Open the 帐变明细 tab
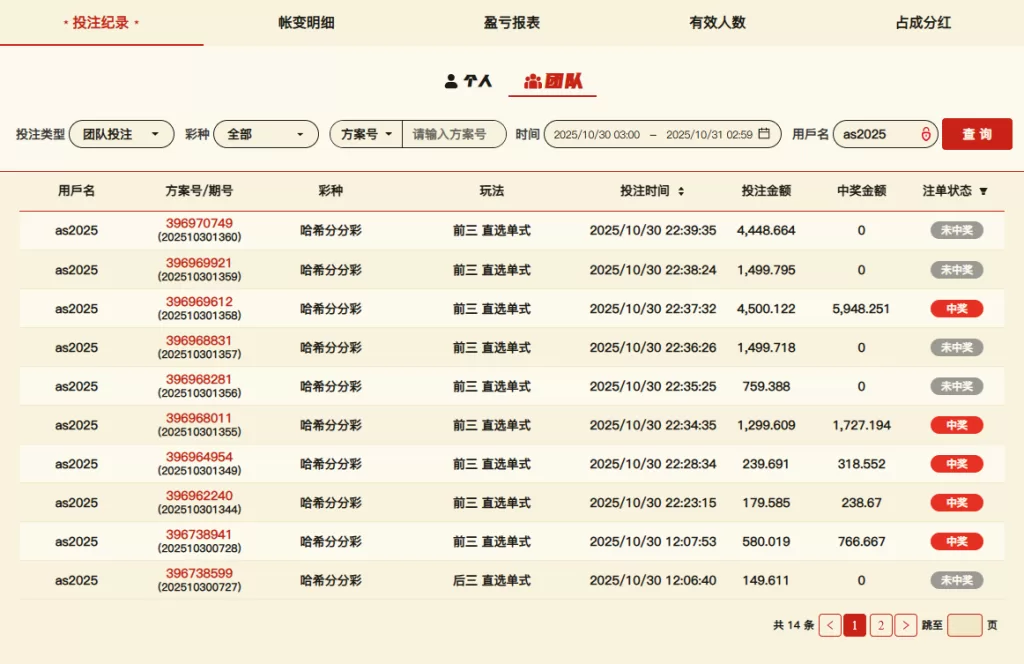Screen dimensions: 1024x664 tap(307, 22)
